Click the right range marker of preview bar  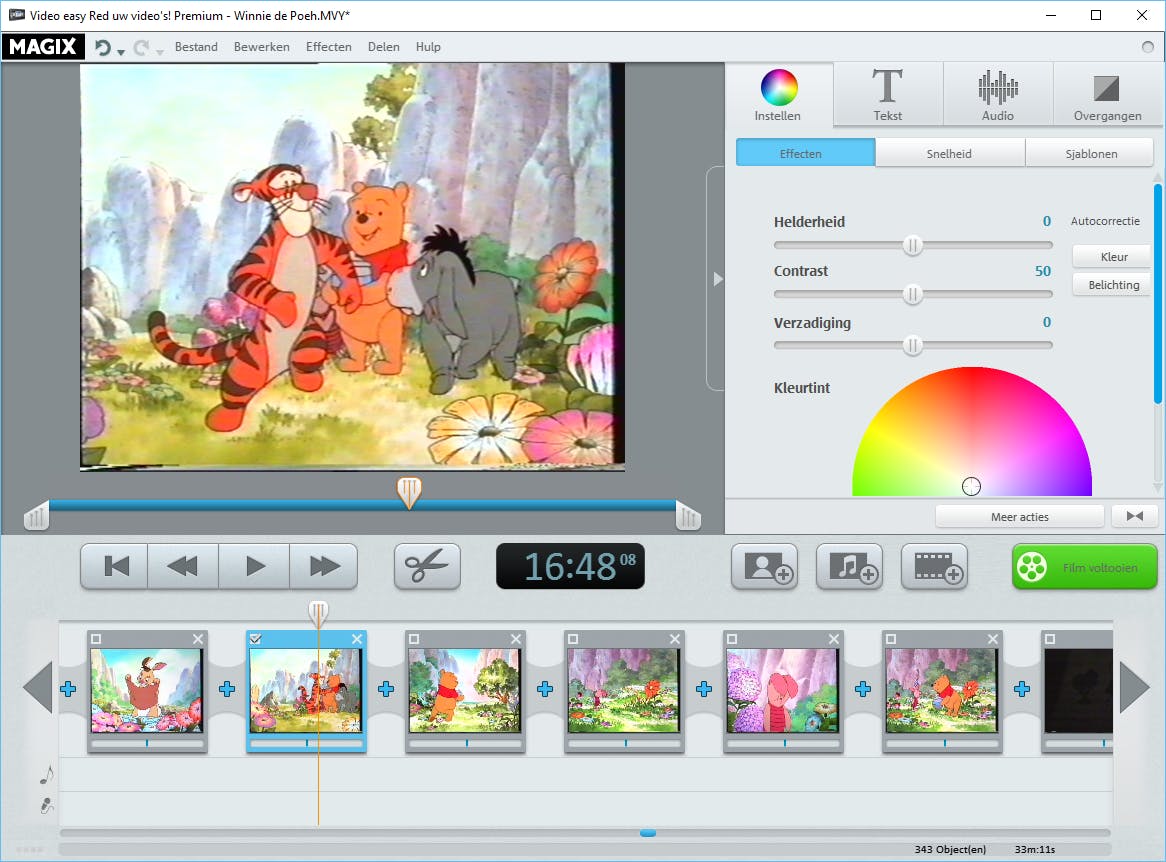coord(688,515)
